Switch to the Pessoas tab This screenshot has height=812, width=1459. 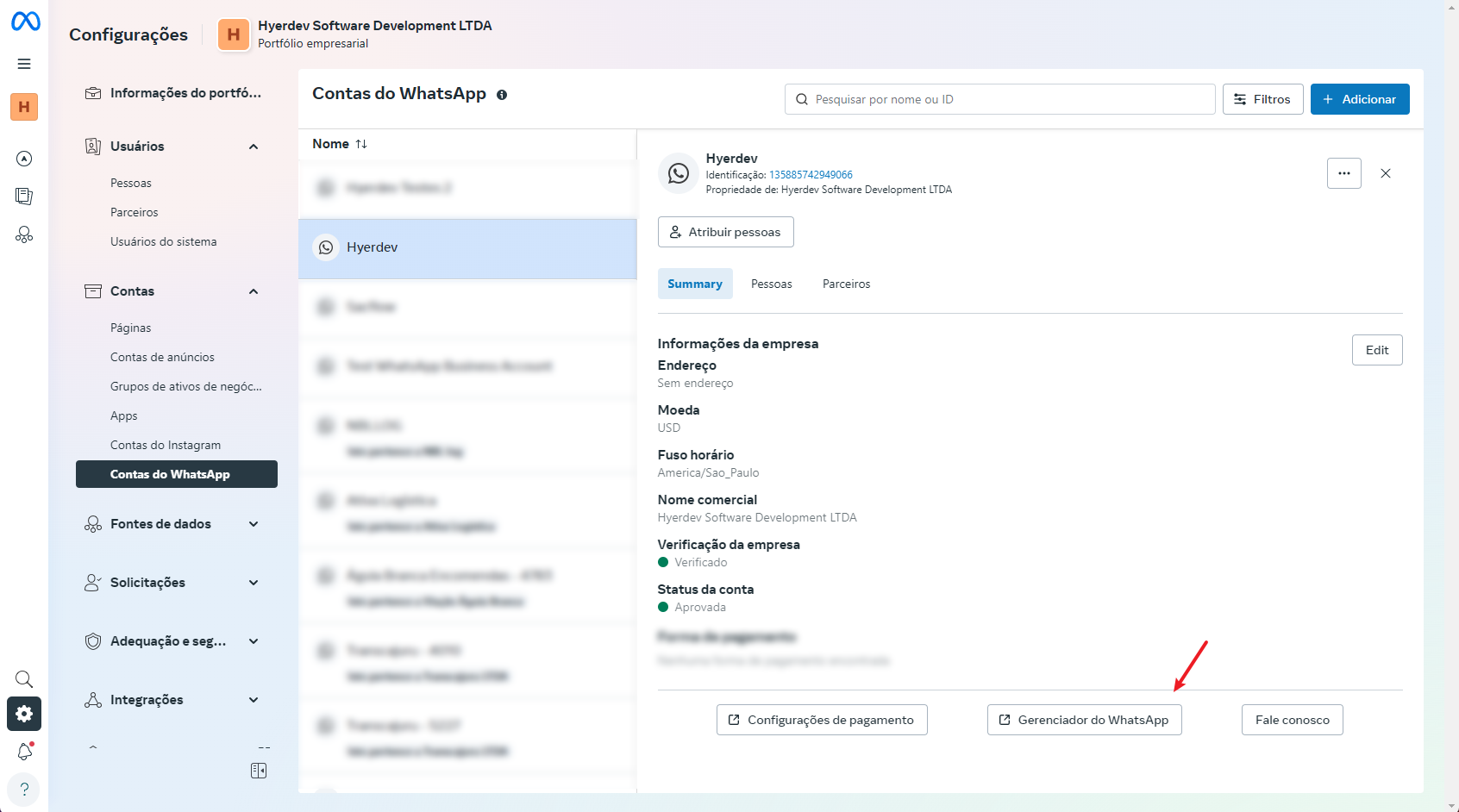coord(771,284)
